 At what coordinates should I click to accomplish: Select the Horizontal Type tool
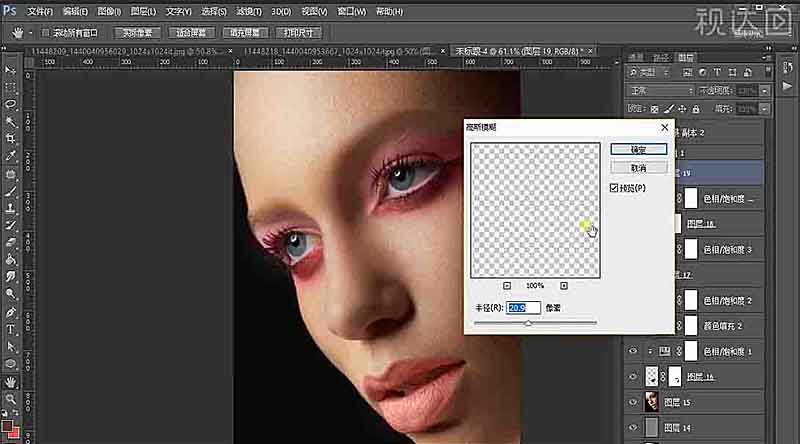[x=10, y=329]
